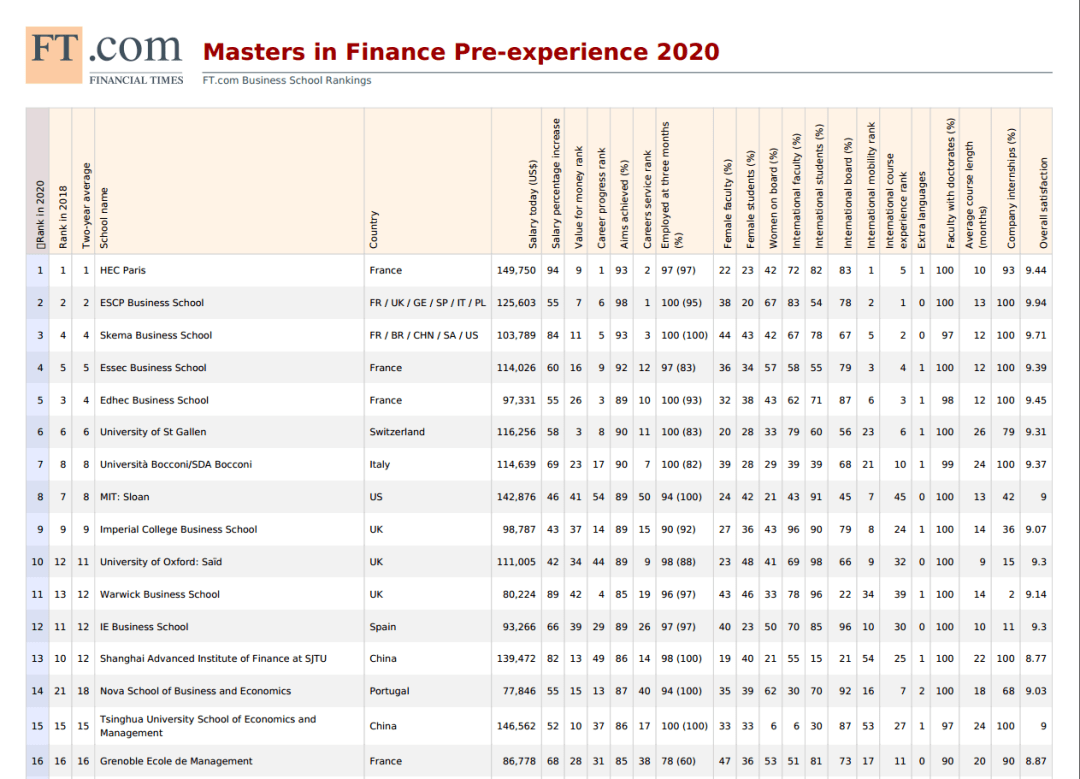Click the 'Skema Business School' school name
This screenshot has width=1080, height=779.
click(x=156, y=335)
